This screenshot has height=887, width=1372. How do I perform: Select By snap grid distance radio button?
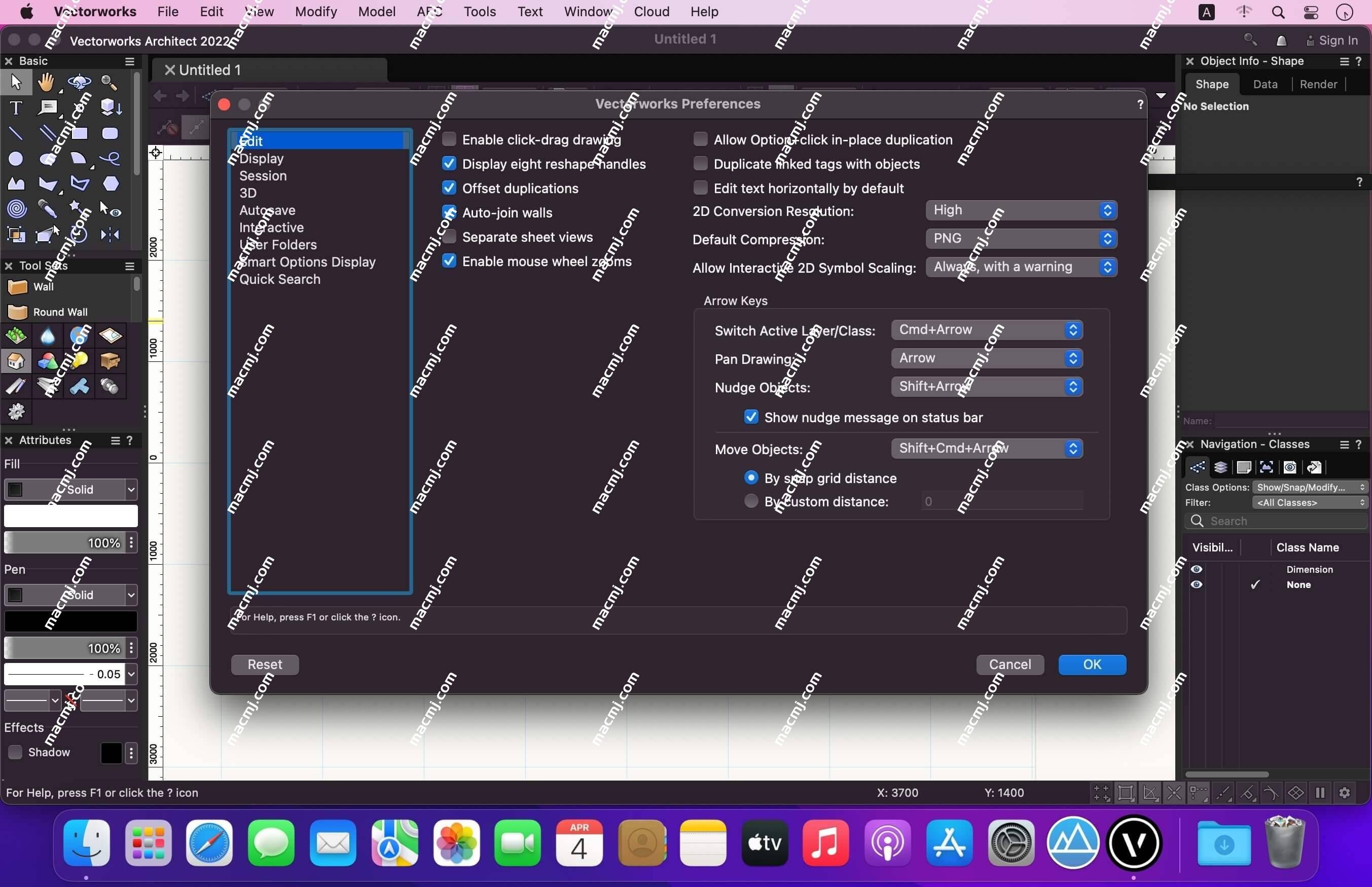(x=752, y=477)
